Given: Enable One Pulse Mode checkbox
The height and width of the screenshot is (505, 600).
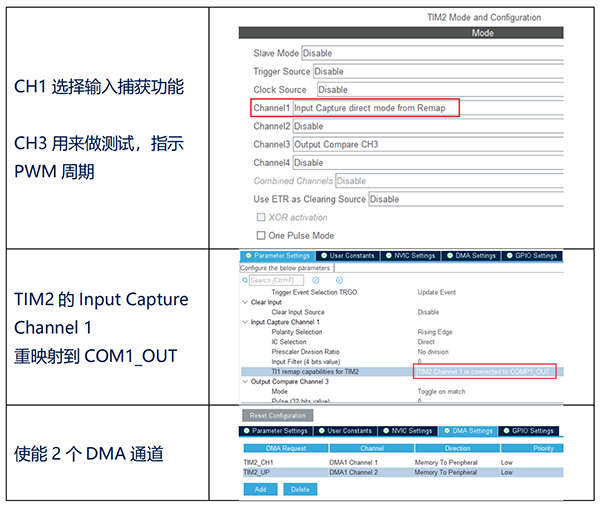Looking at the screenshot, I should click(261, 236).
